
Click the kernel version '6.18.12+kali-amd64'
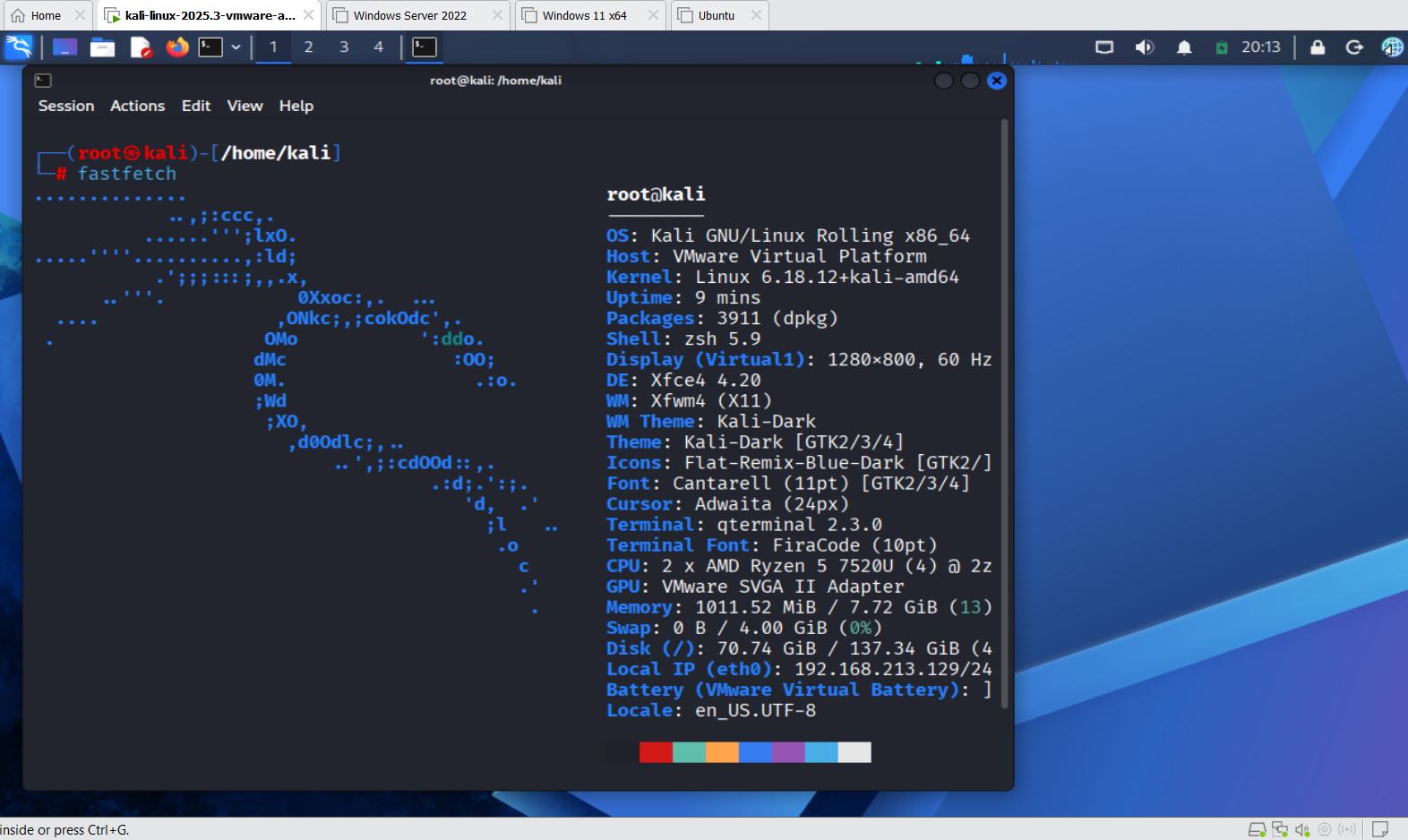click(860, 277)
